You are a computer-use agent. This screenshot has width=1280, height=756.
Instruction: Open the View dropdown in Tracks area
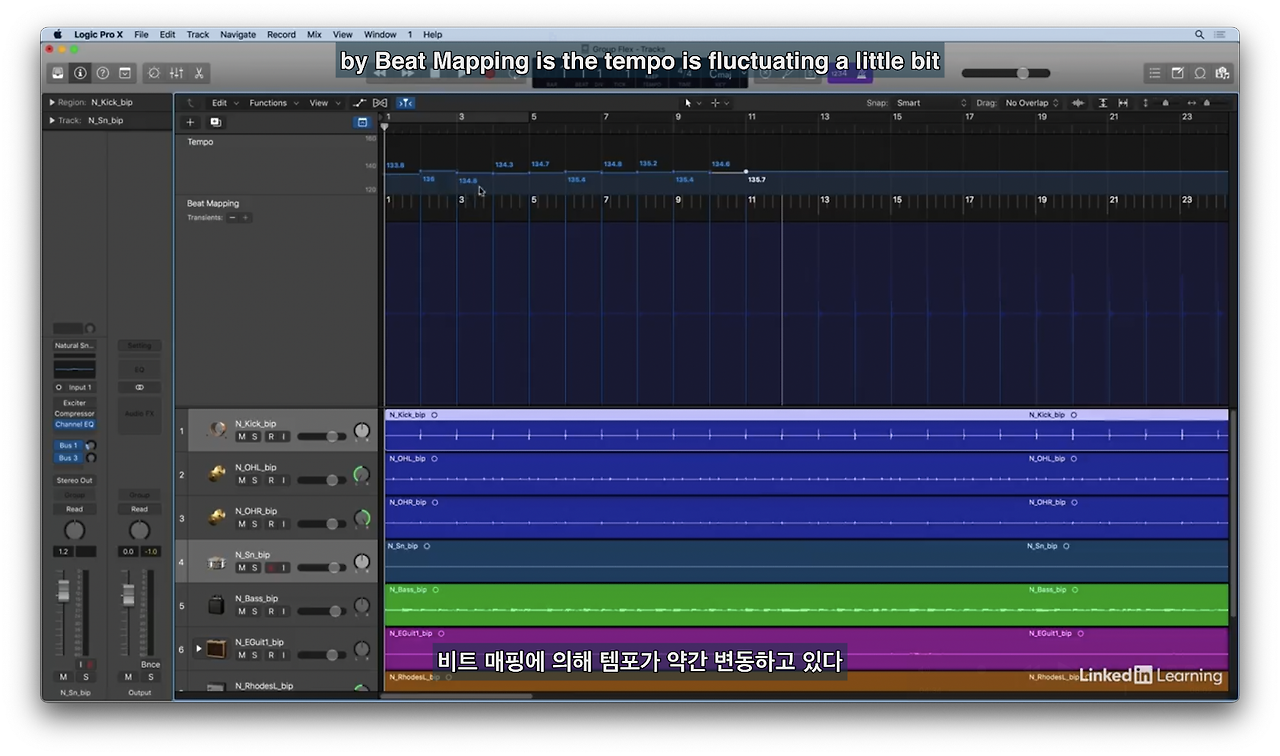pyautogui.click(x=323, y=103)
